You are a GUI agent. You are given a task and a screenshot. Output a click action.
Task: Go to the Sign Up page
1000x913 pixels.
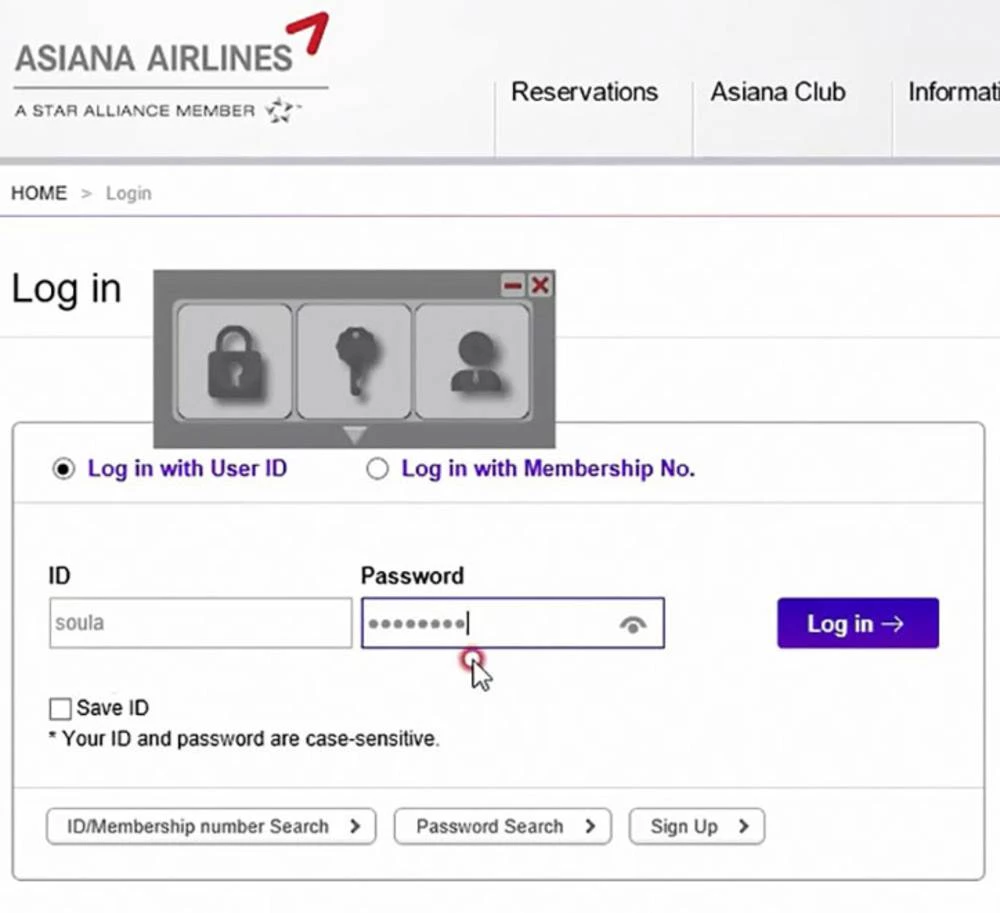[696, 827]
